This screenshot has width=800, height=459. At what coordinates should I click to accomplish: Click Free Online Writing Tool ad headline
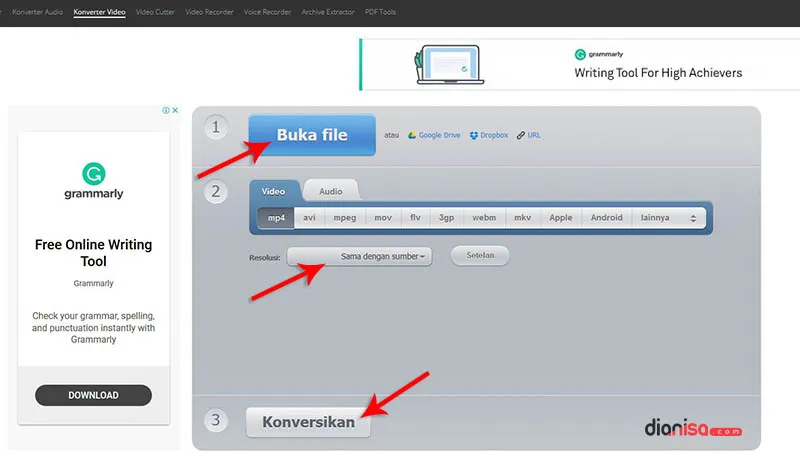94,253
